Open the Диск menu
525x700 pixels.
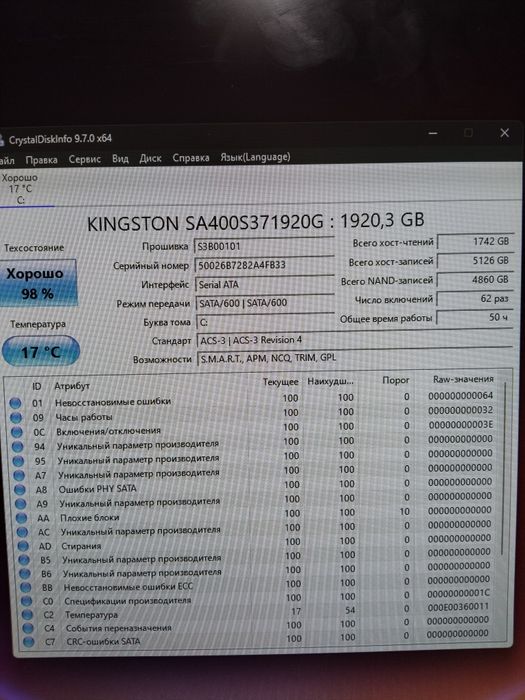coord(150,158)
